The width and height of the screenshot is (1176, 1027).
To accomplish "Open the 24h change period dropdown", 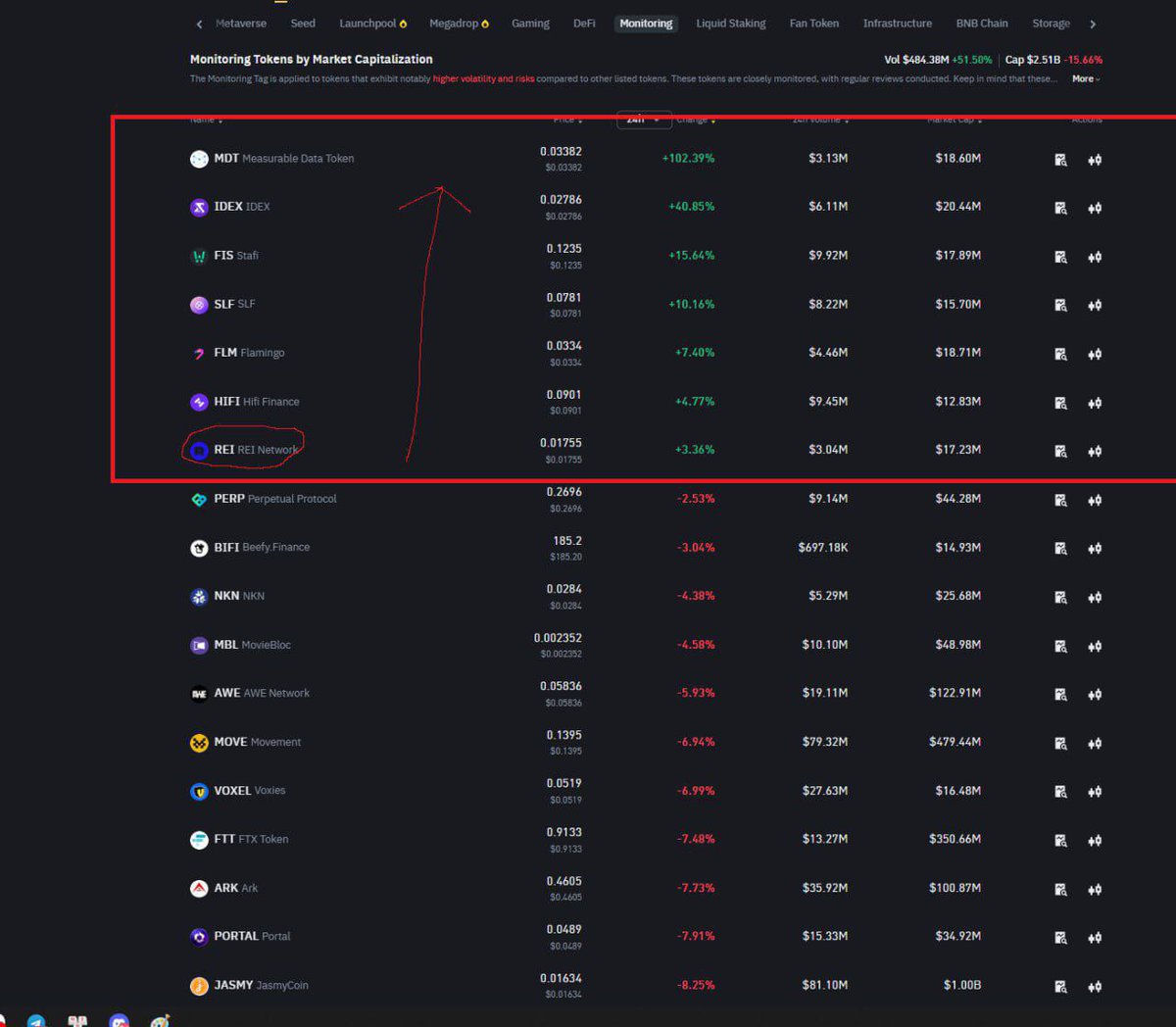I will tap(644, 120).
